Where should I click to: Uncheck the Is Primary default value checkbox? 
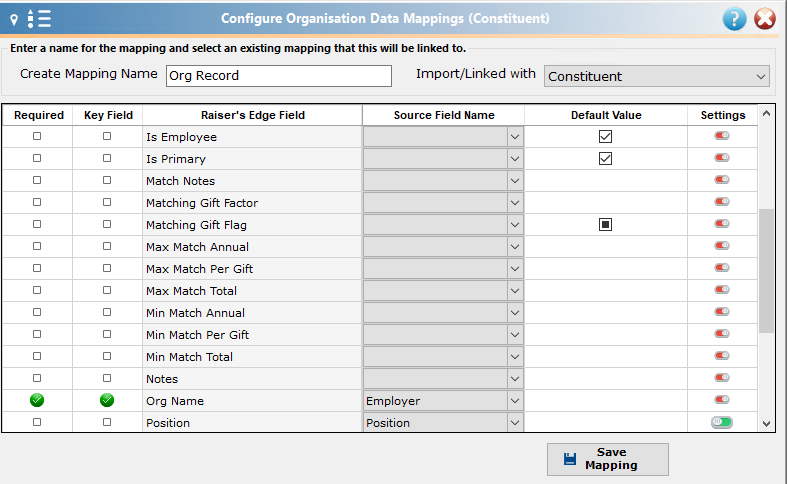click(606, 159)
